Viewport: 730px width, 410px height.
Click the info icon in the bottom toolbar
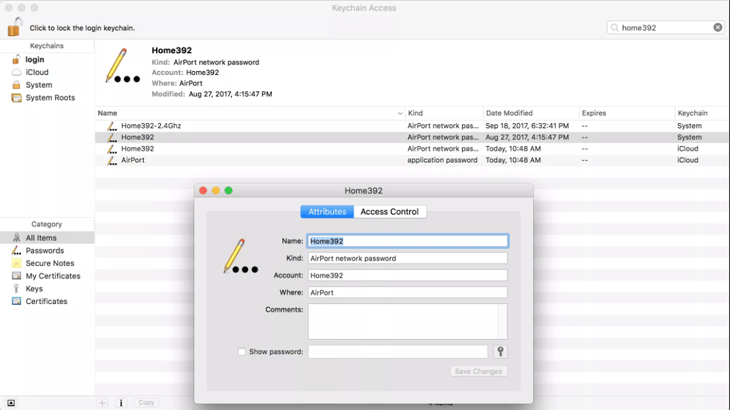pos(121,403)
